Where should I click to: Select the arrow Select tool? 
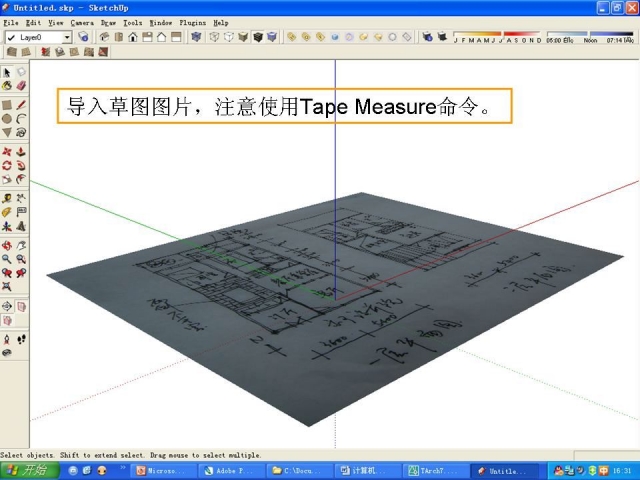coord(7,73)
